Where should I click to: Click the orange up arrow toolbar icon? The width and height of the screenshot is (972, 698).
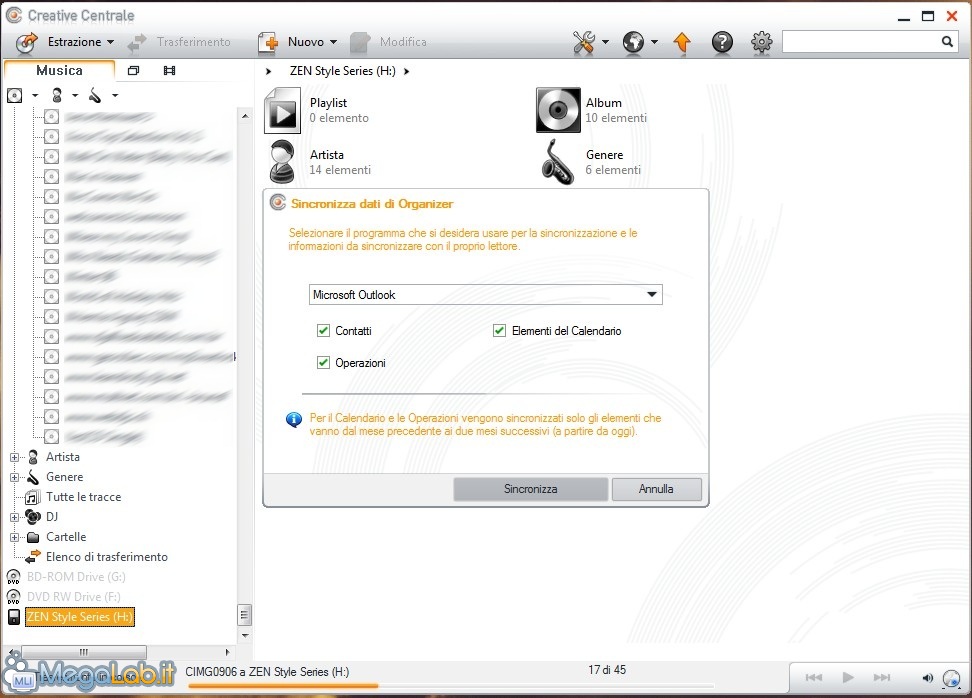pos(682,42)
